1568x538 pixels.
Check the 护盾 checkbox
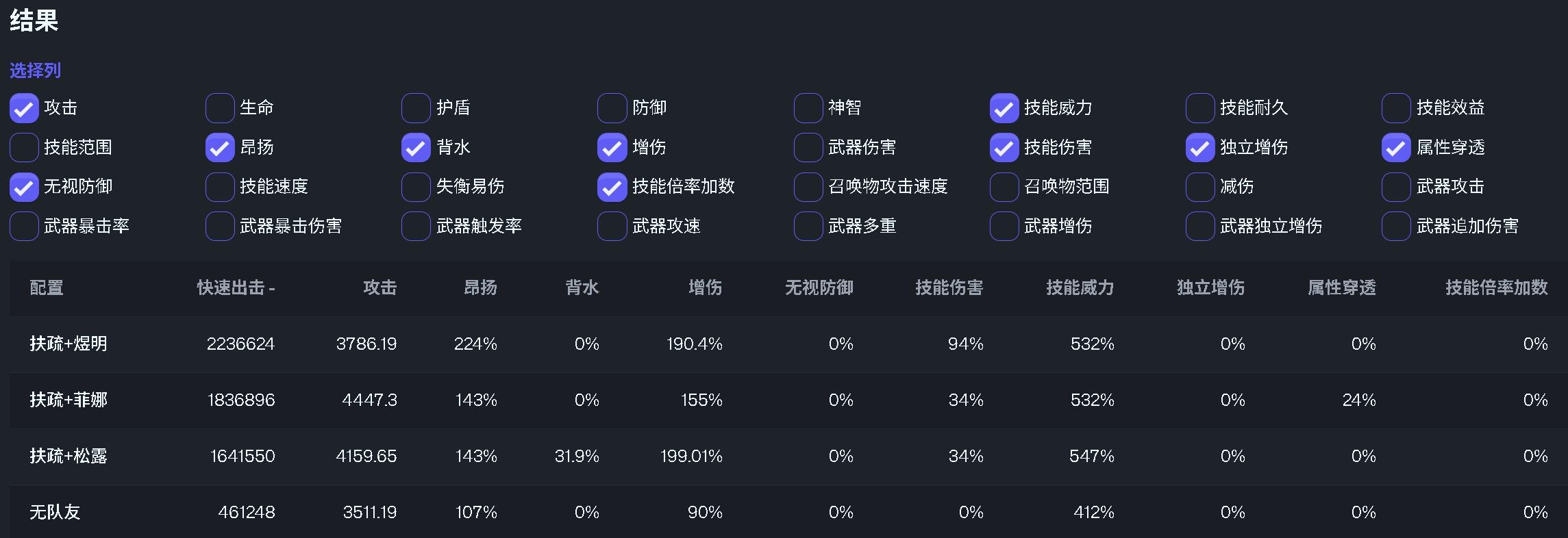pyautogui.click(x=416, y=108)
